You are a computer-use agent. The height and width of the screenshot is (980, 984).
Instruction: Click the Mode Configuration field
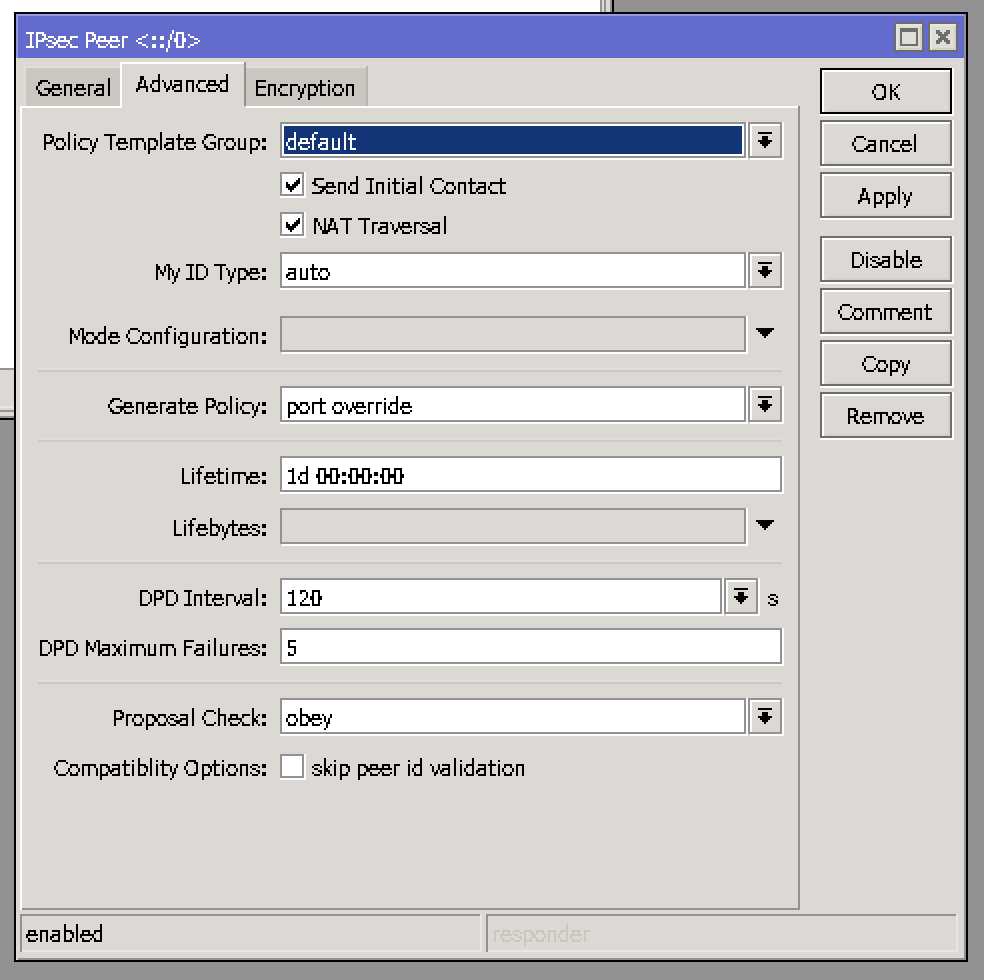[x=513, y=334]
